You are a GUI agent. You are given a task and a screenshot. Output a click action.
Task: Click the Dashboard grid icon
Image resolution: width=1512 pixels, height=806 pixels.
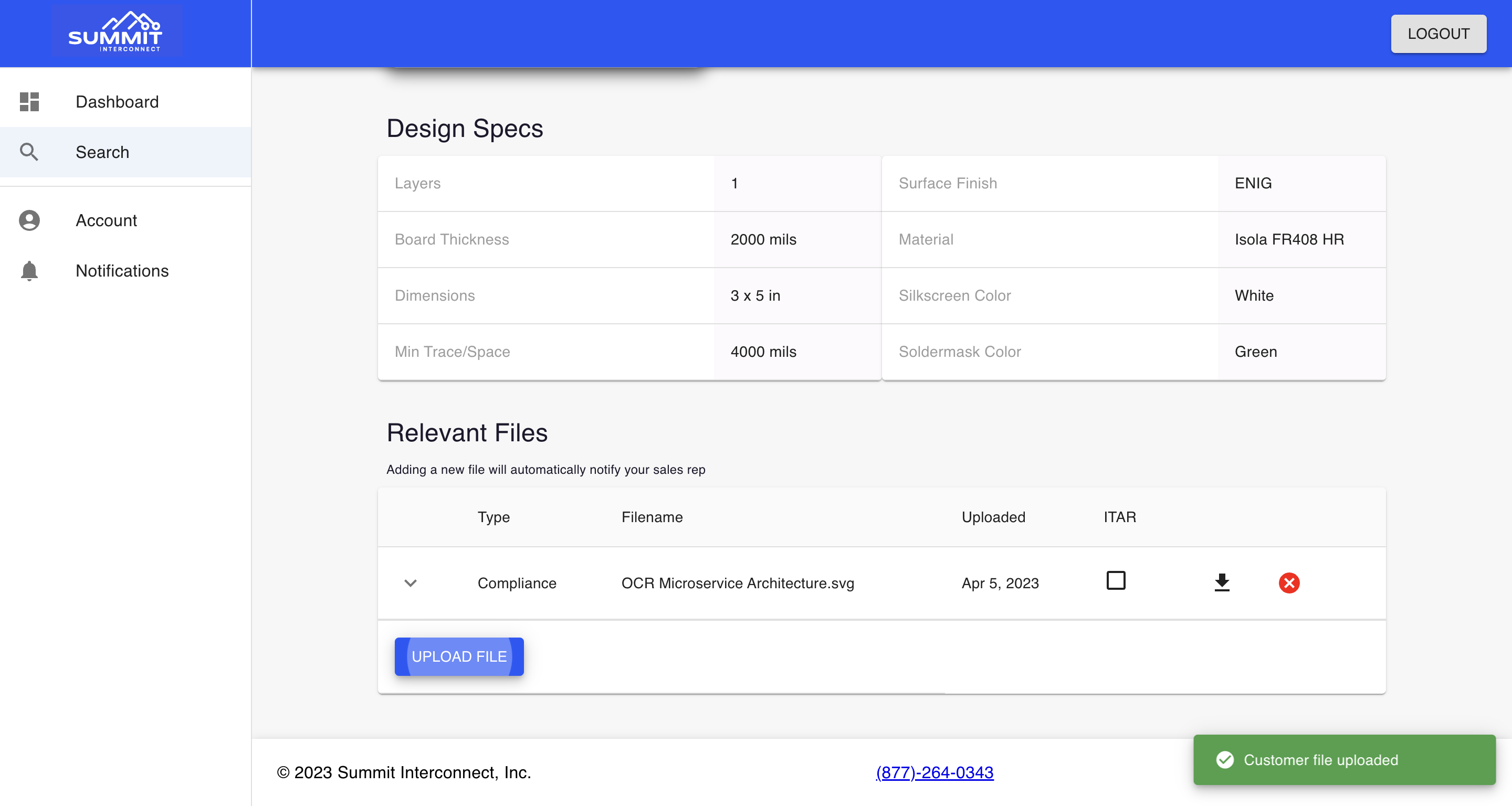tap(29, 101)
